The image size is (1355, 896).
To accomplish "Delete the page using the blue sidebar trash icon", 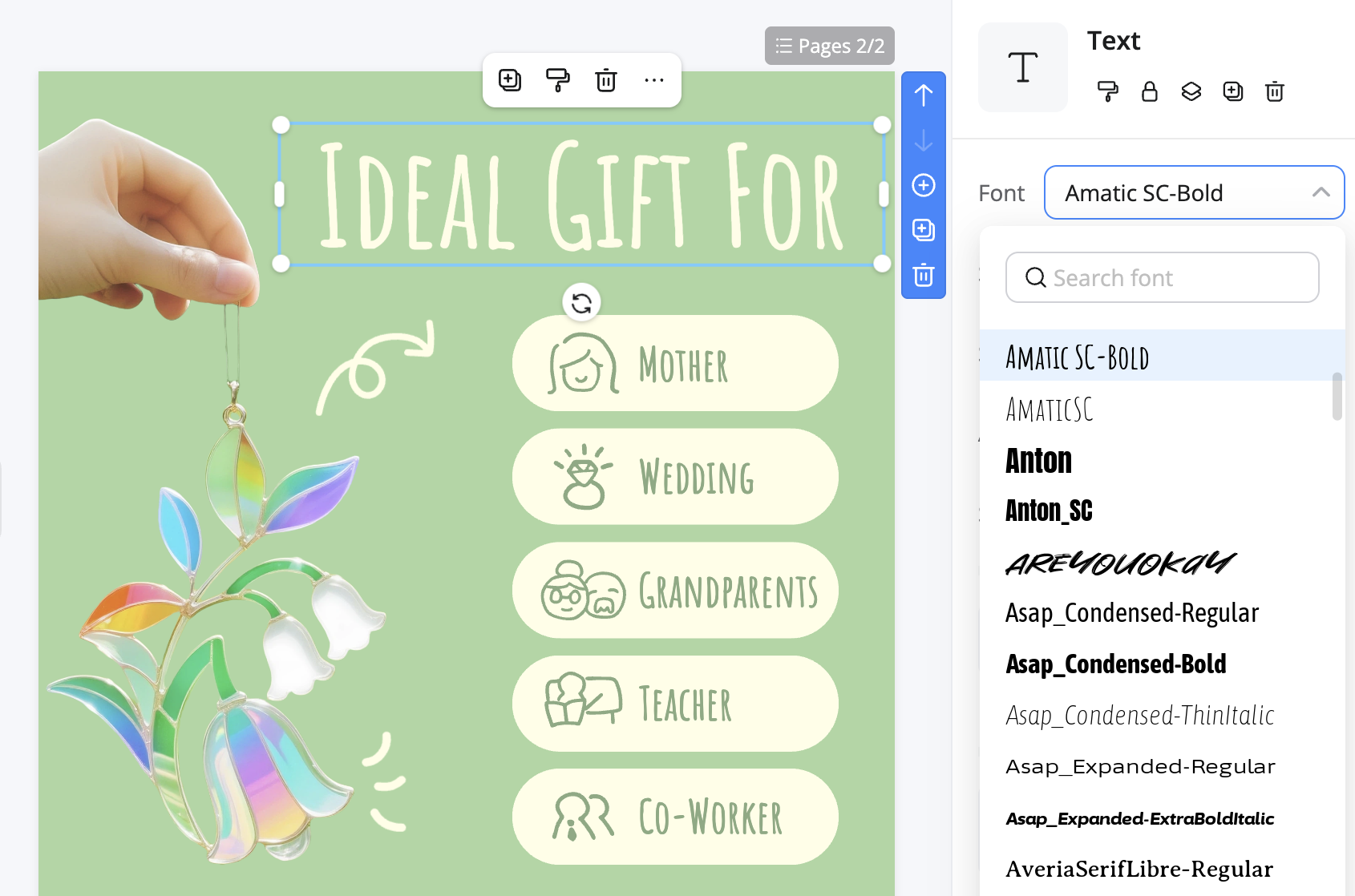I will (x=924, y=275).
